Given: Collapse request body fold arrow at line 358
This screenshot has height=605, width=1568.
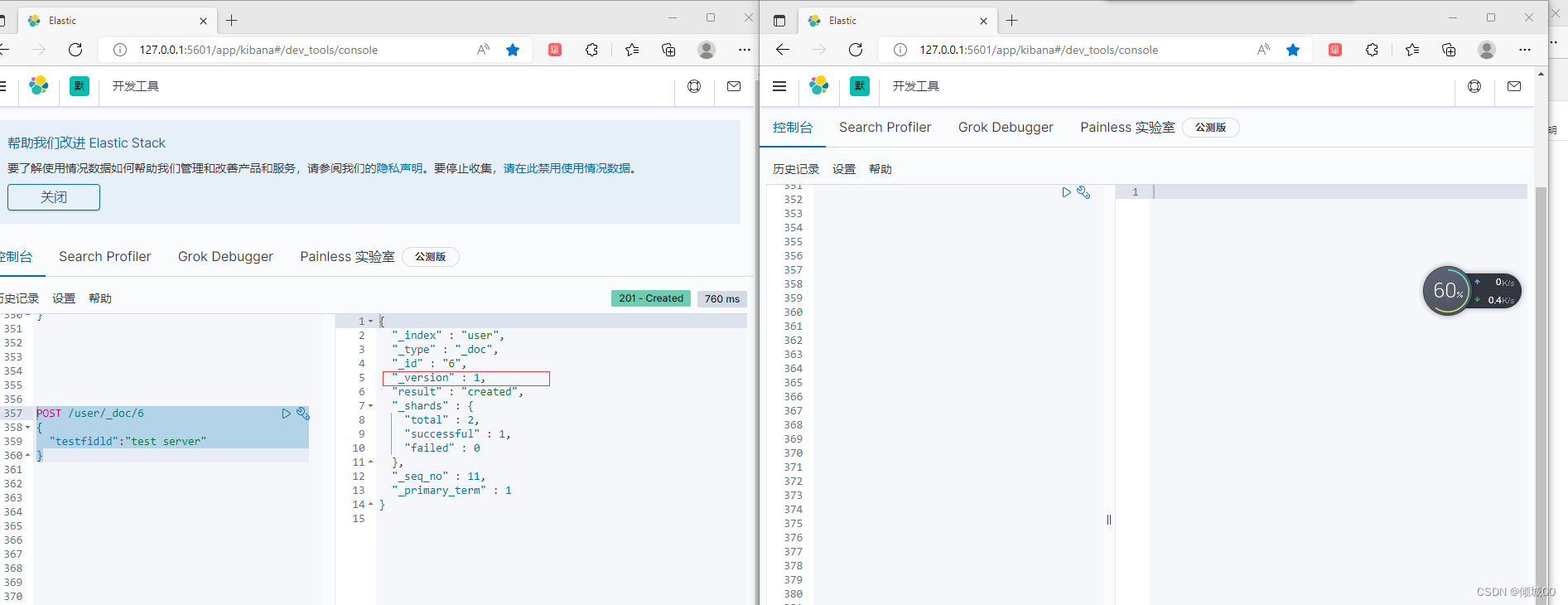Looking at the screenshot, I should [x=28, y=428].
